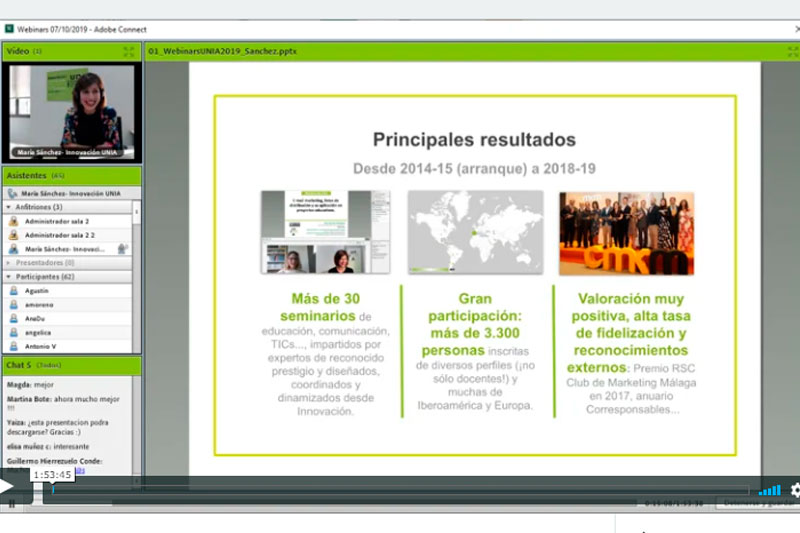Open the player settings gear
This screenshot has width=800, height=533.
[795, 490]
